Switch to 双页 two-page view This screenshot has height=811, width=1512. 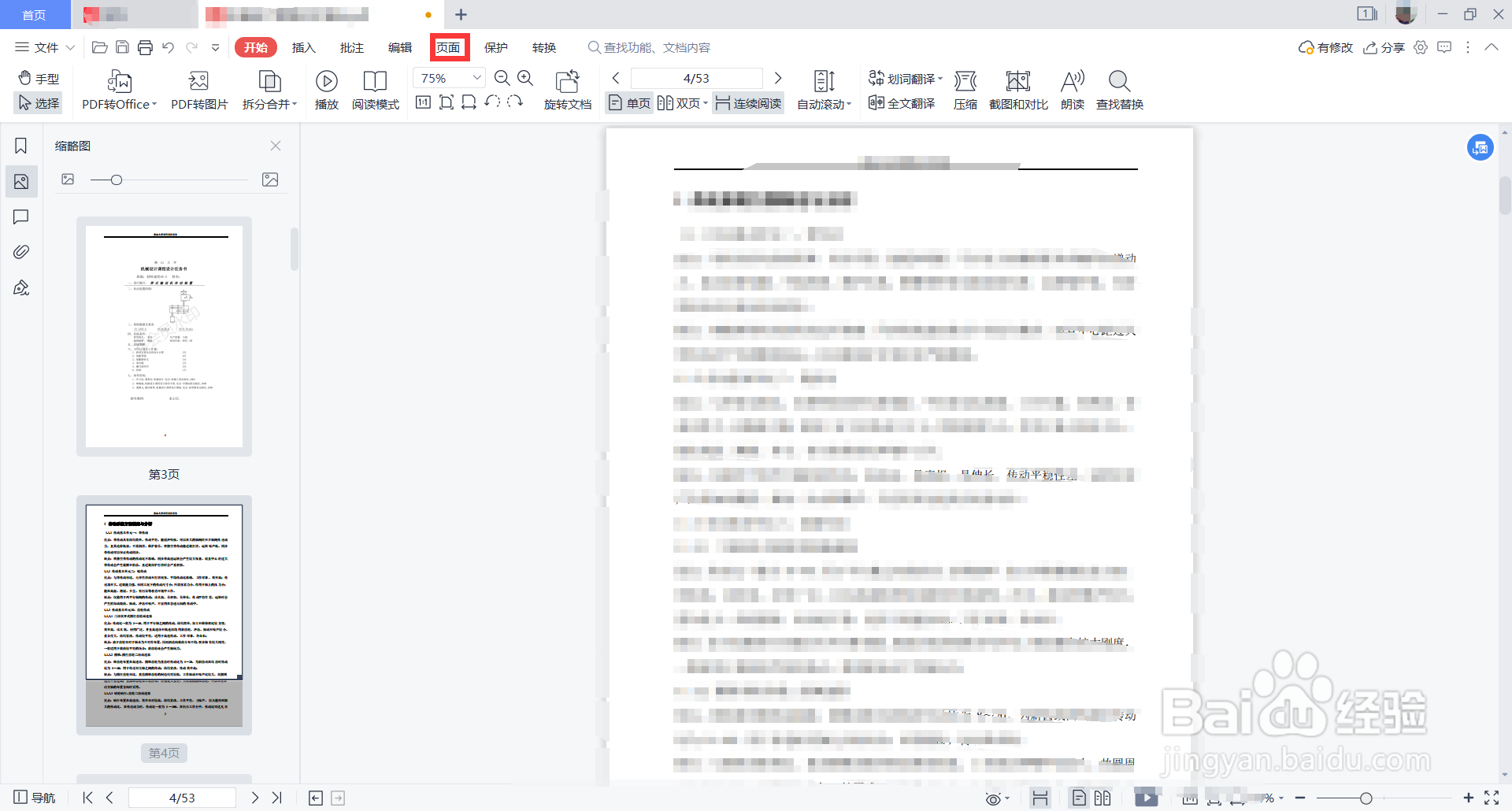[x=680, y=102]
